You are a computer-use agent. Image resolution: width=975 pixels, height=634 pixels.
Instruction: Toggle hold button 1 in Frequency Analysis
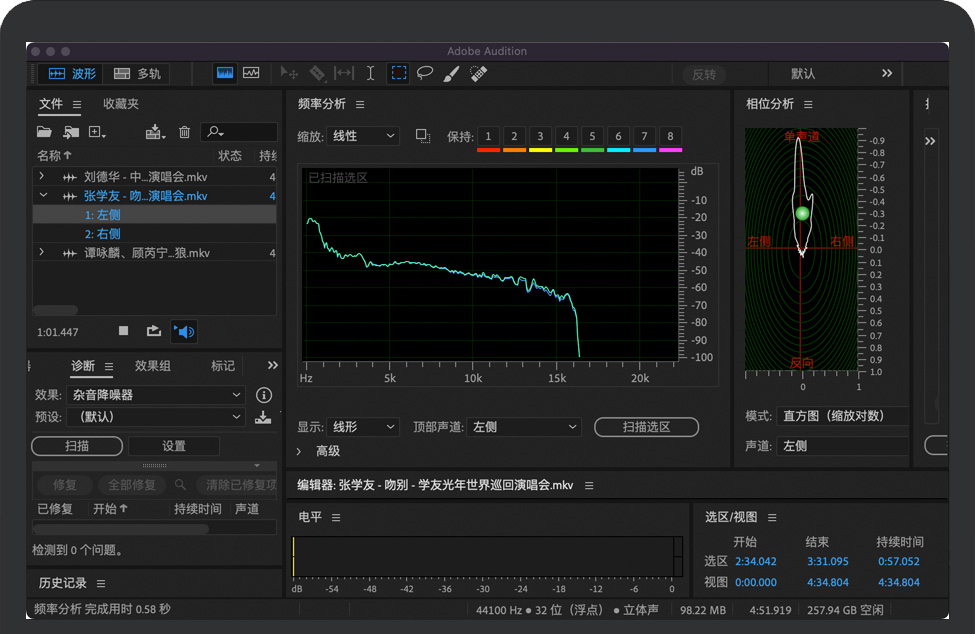click(488, 136)
